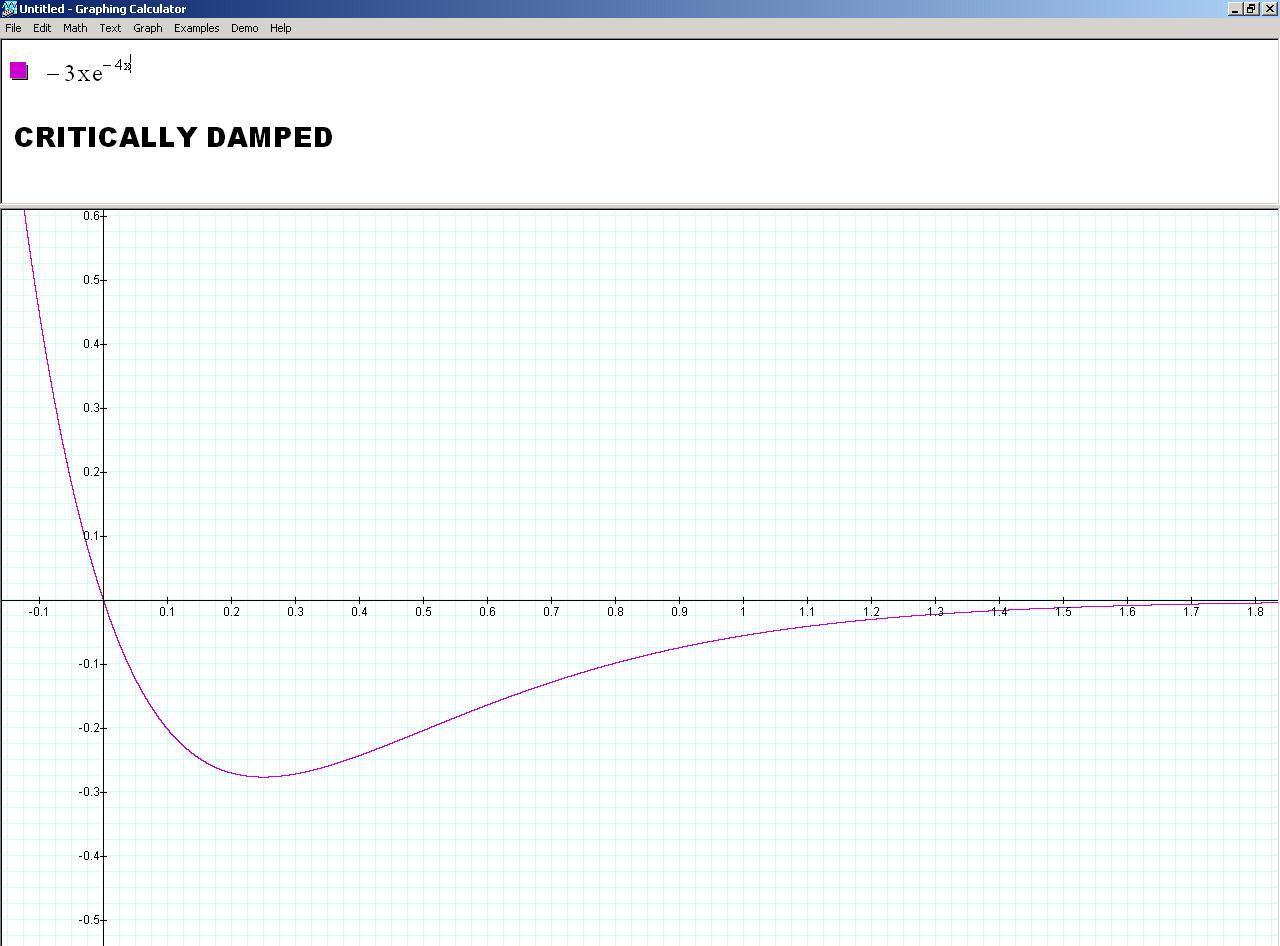
Task: Click the graph origin where axes cross
Action: point(104,600)
